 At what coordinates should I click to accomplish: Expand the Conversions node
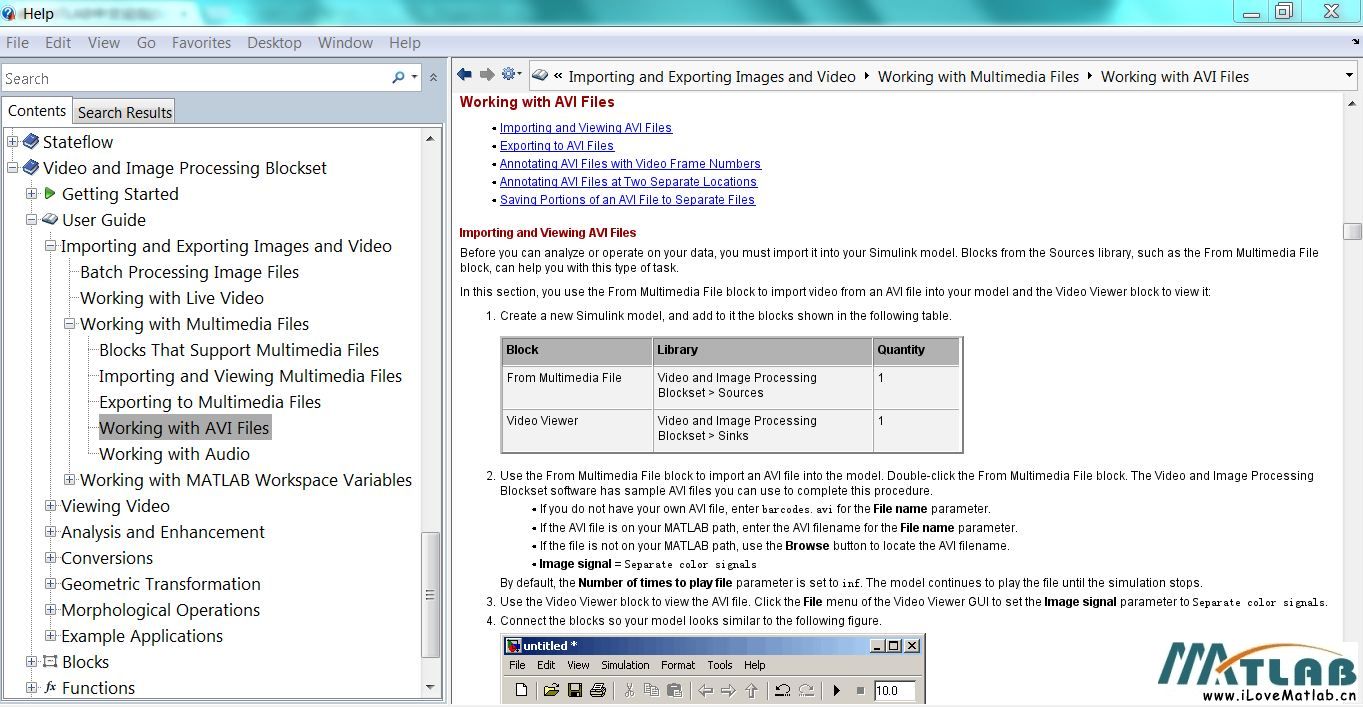tap(50, 558)
